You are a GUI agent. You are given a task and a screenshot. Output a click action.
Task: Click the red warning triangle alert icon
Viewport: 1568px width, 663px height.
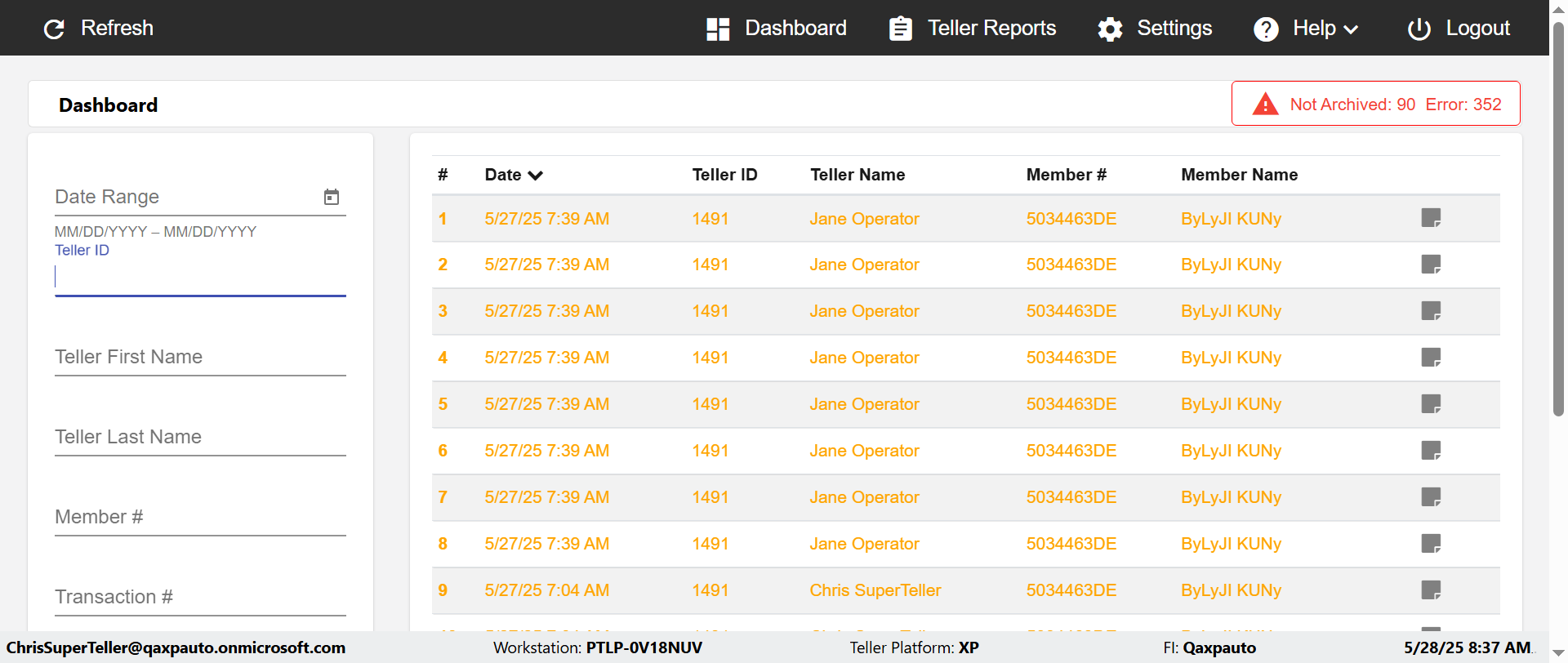coord(1265,105)
